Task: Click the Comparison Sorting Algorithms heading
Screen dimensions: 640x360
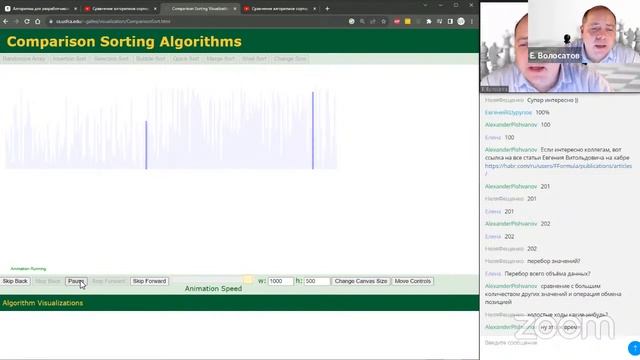Action: pos(124,42)
